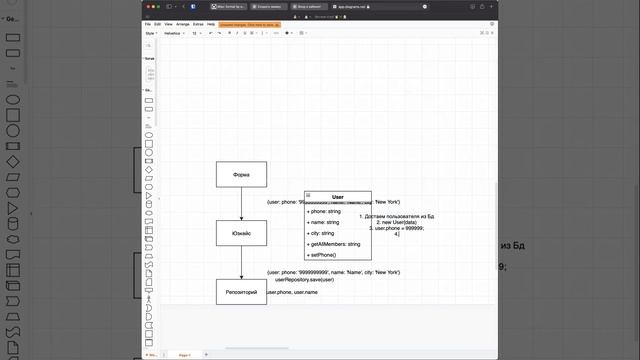This screenshot has height=360, width=640.
Task: Collapse the User class with its toggle
Action: (x=308, y=196)
